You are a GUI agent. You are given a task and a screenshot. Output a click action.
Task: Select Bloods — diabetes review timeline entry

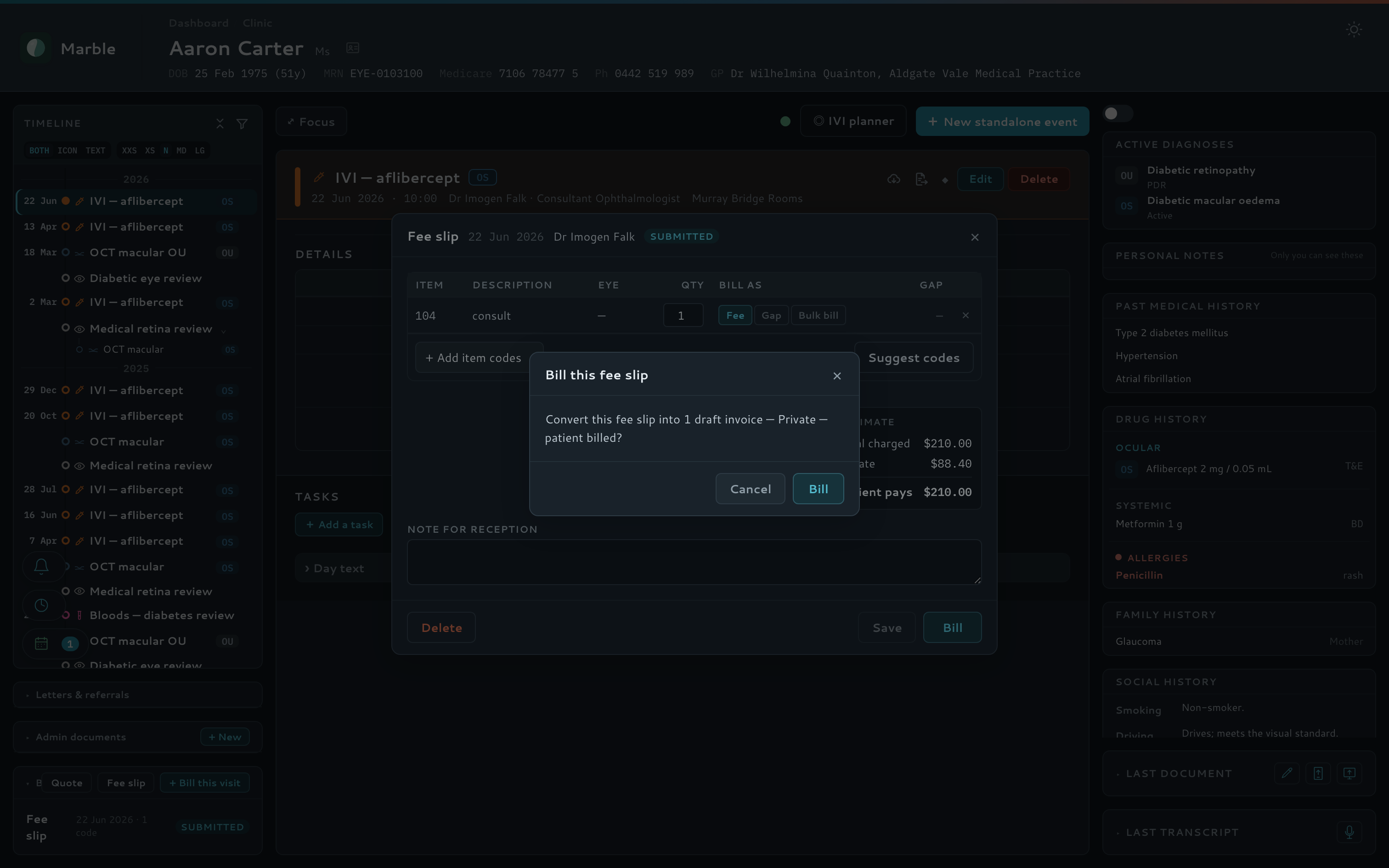click(136, 615)
